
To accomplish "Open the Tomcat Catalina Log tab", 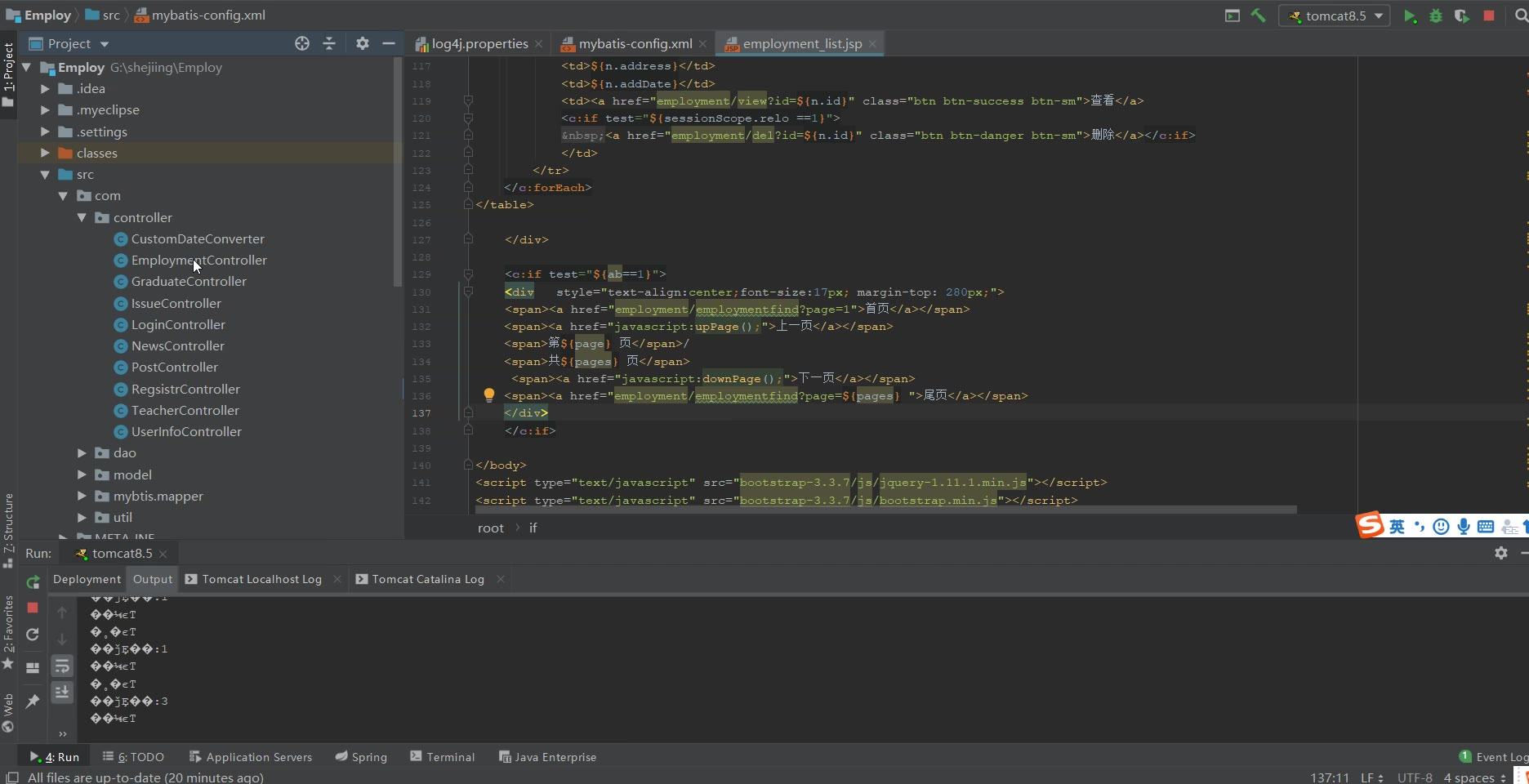I will (428, 579).
